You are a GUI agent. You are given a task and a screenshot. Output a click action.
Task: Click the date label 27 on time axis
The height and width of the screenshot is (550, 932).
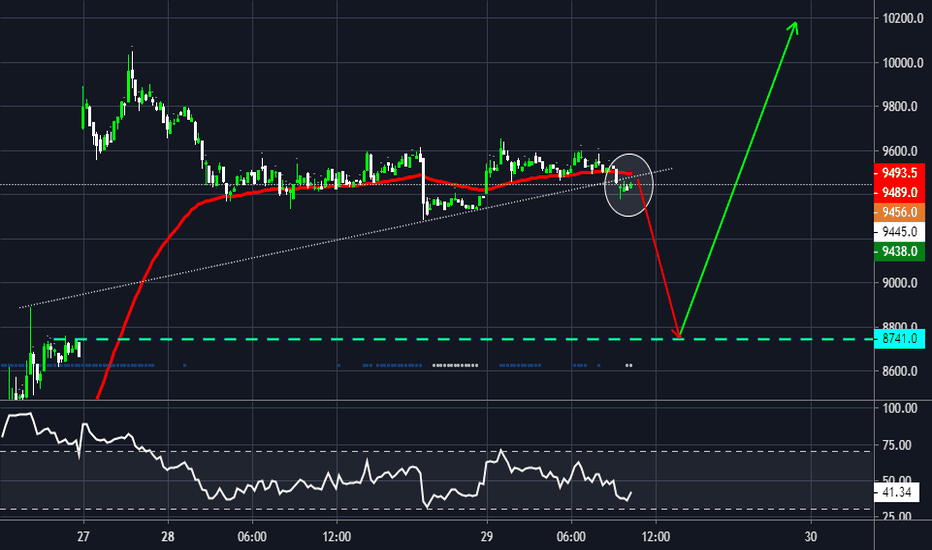click(83, 536)
